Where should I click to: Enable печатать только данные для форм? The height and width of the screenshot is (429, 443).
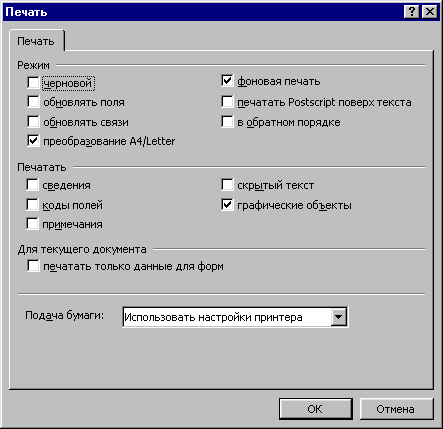click(x=33, y=266)
